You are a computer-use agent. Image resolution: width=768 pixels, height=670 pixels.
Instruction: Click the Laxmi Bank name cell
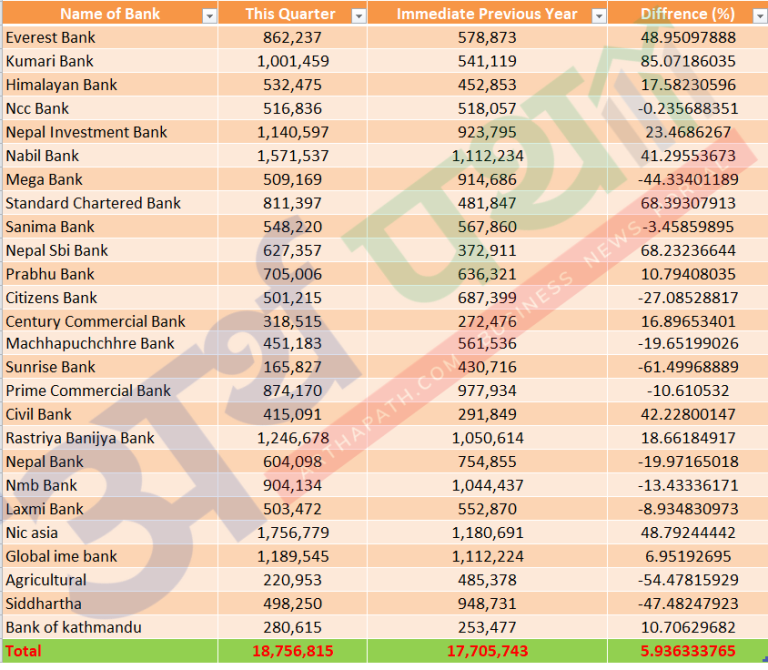tap(110, 509)
